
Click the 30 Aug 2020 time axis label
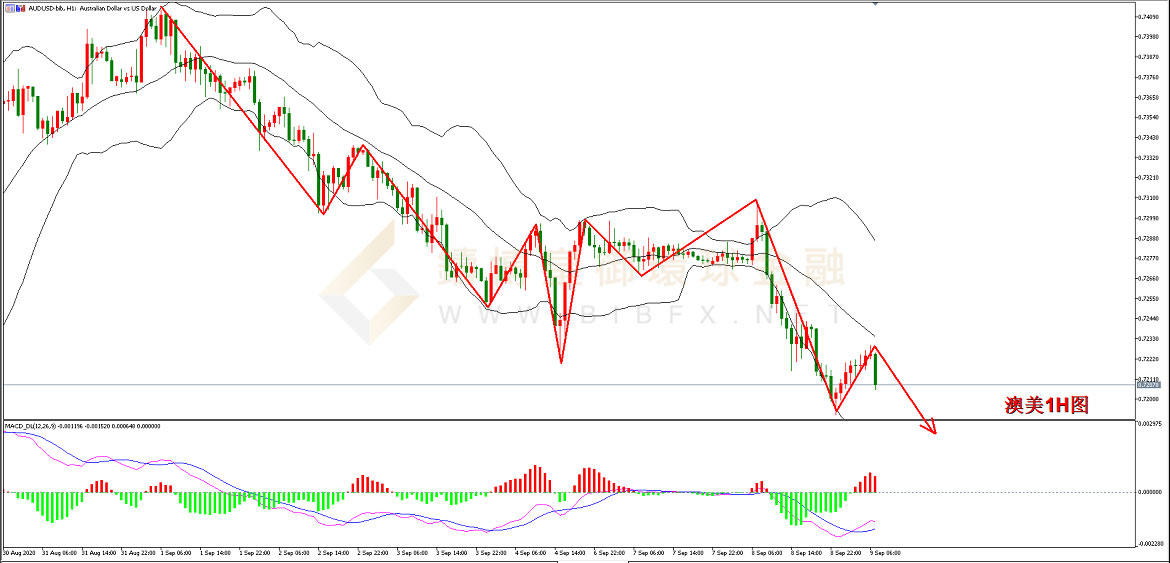pyautogui.click(x=20, y=552)
